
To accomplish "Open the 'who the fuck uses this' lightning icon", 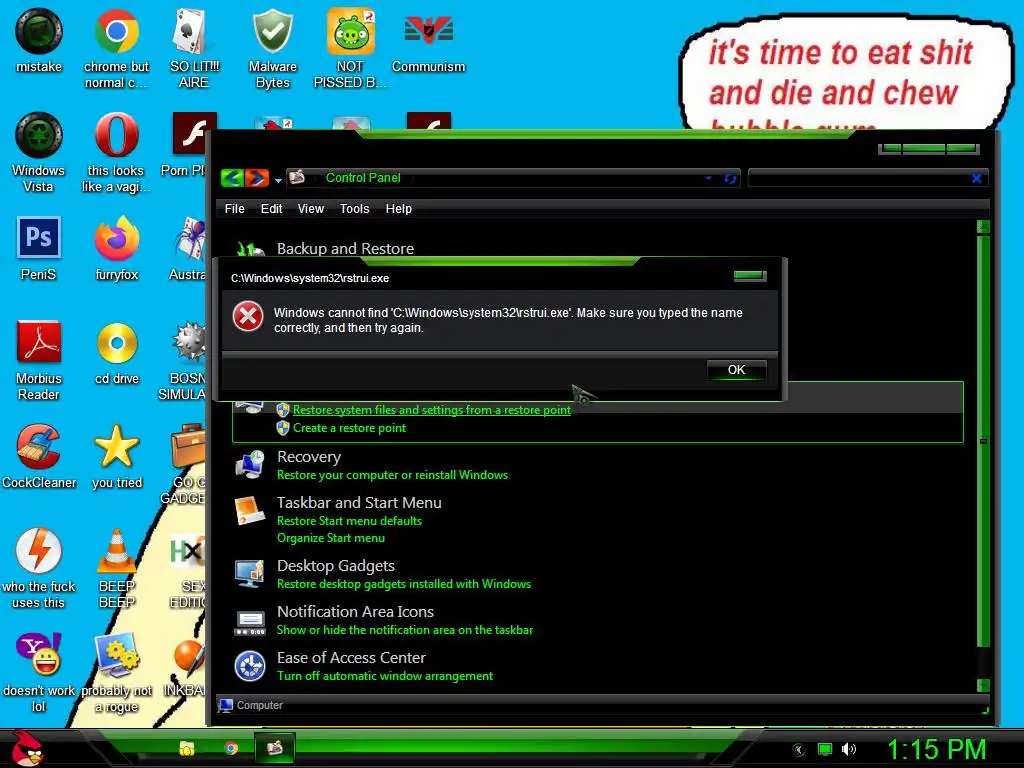I will coord(39,568).
